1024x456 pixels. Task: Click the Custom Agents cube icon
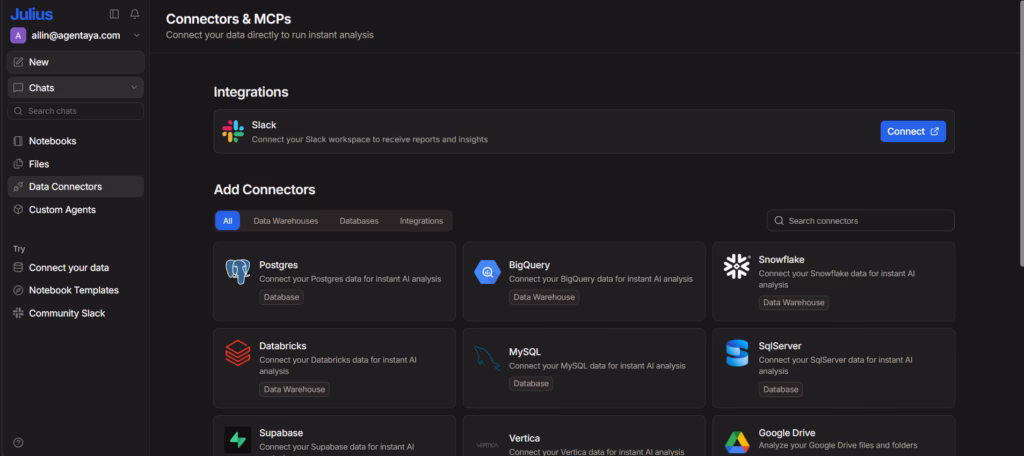(18, 210)
